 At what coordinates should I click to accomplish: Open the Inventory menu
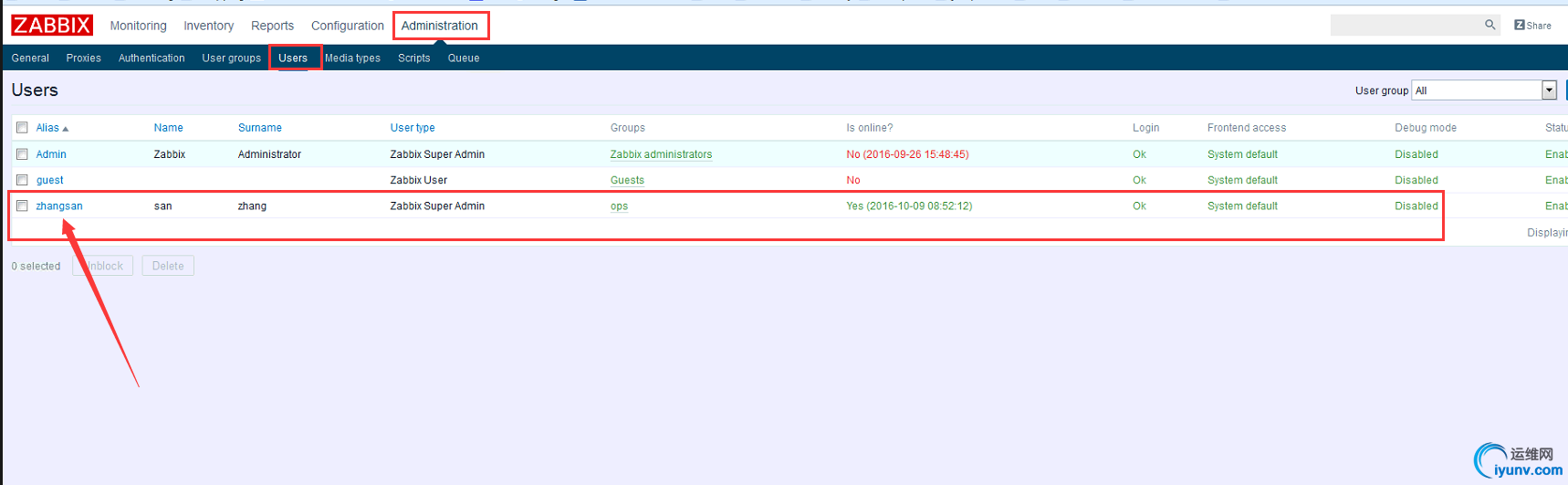(208, 26)
